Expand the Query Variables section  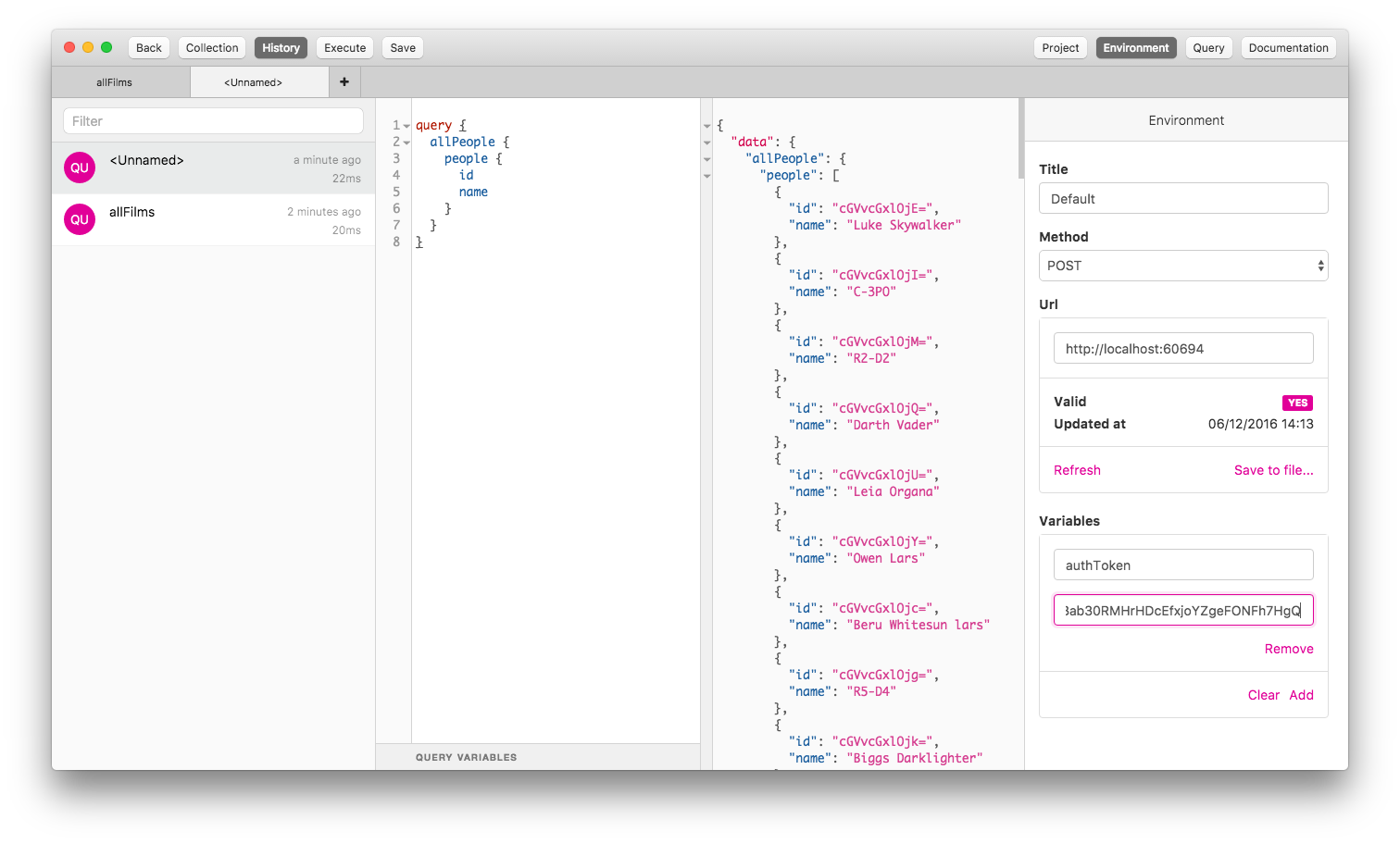click(x=466, y=757)
